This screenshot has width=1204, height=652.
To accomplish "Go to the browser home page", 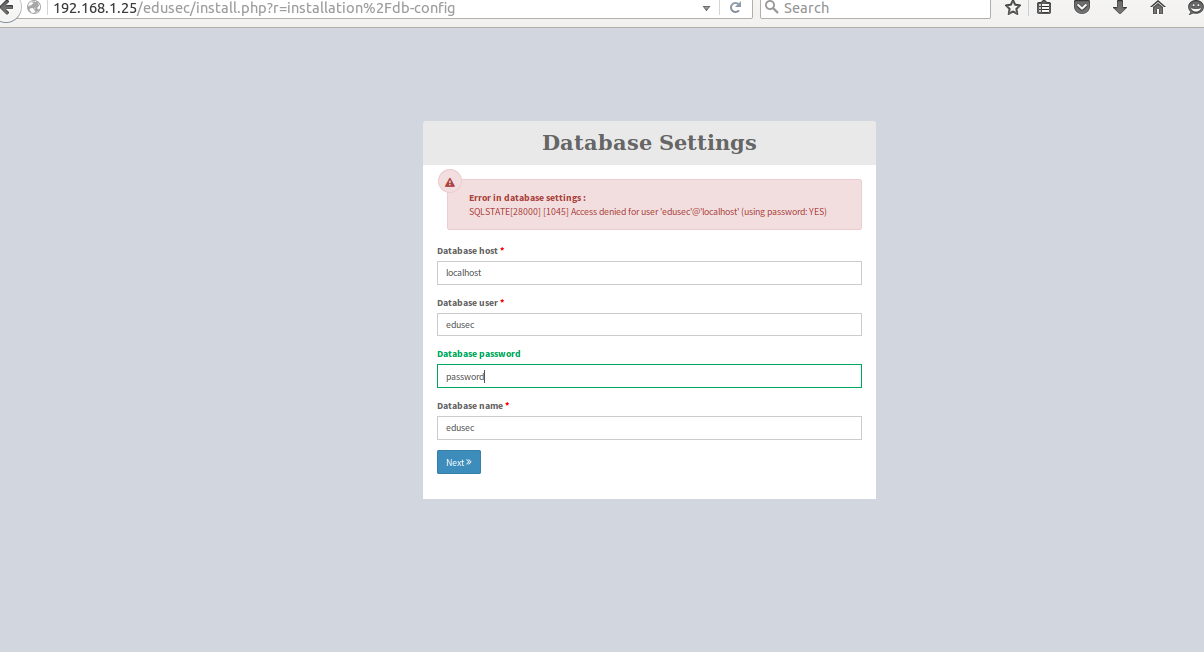I will click(1158, 7).
